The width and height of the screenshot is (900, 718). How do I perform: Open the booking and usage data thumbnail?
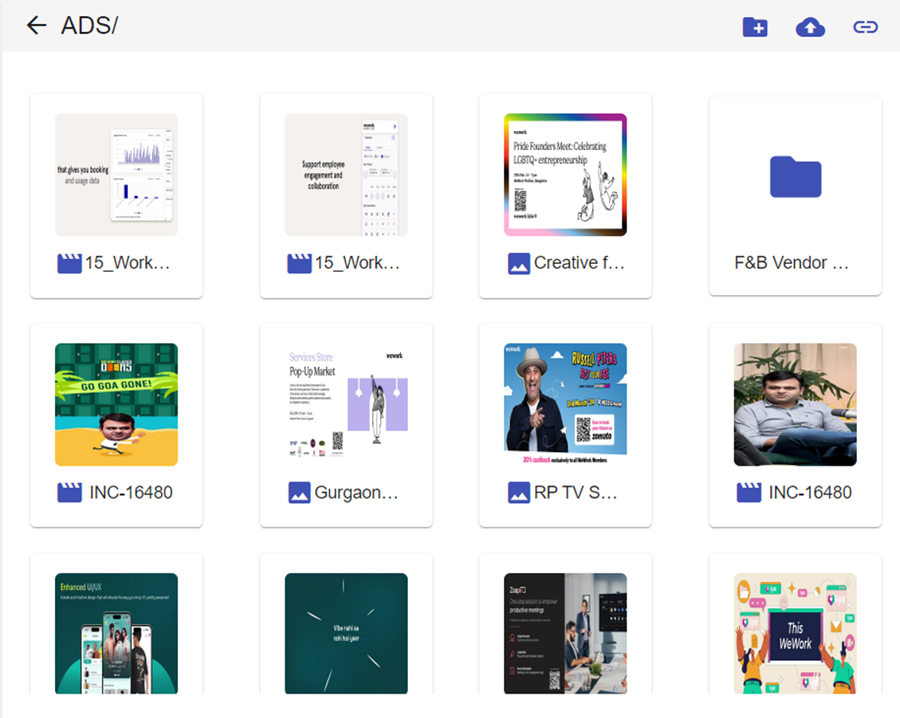(x=116, y=174)
